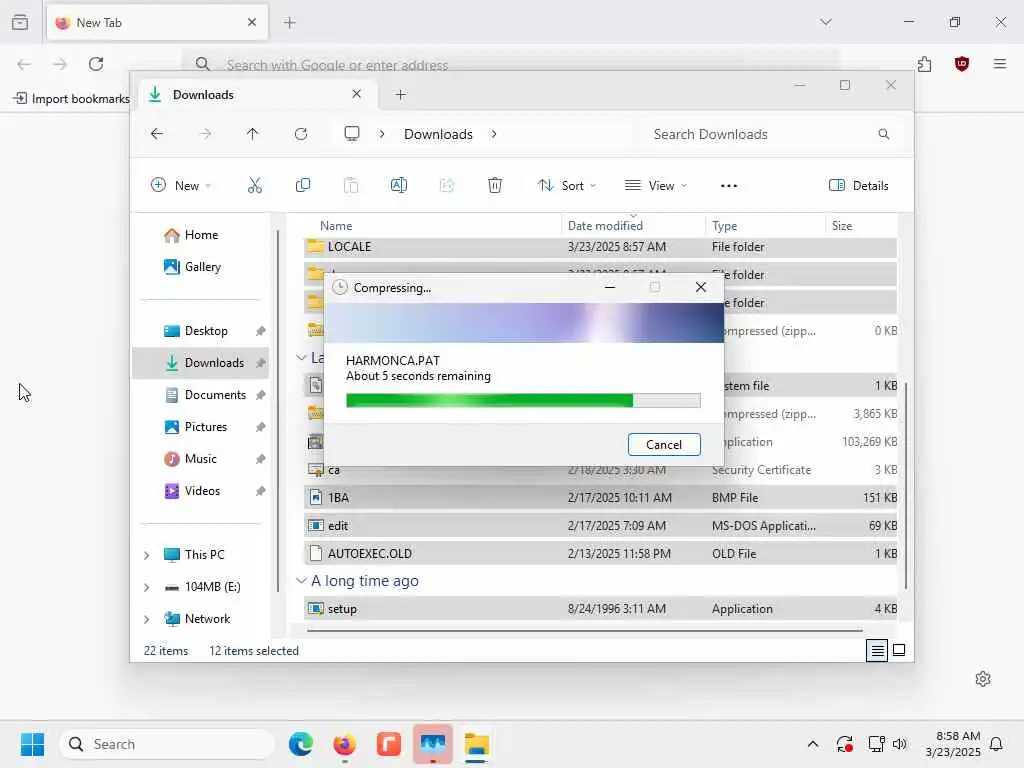
Task: Select the LOCALE folder row
Action: point(601,247)
